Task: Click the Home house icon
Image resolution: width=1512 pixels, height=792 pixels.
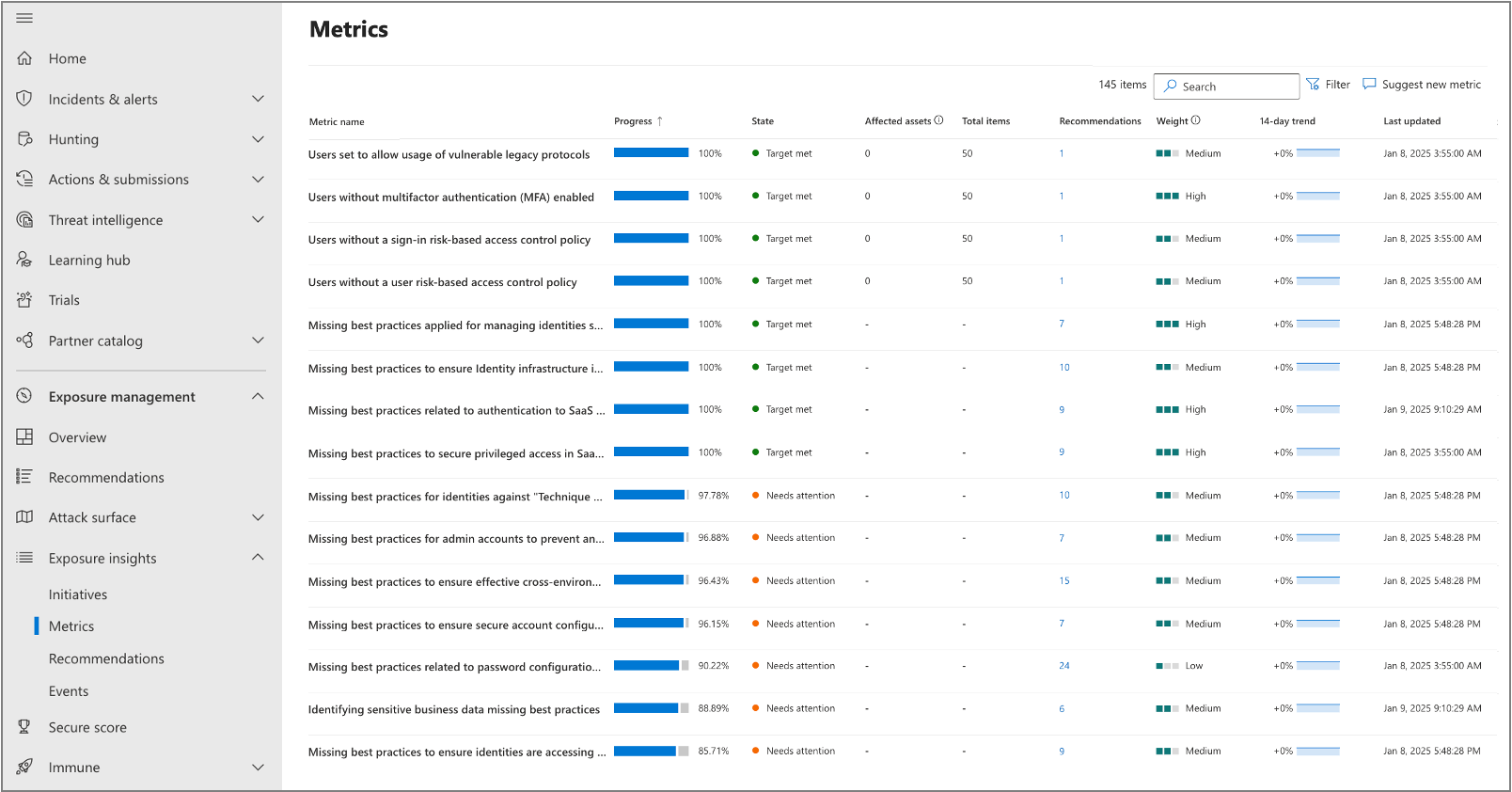Action: coord(24,58)
